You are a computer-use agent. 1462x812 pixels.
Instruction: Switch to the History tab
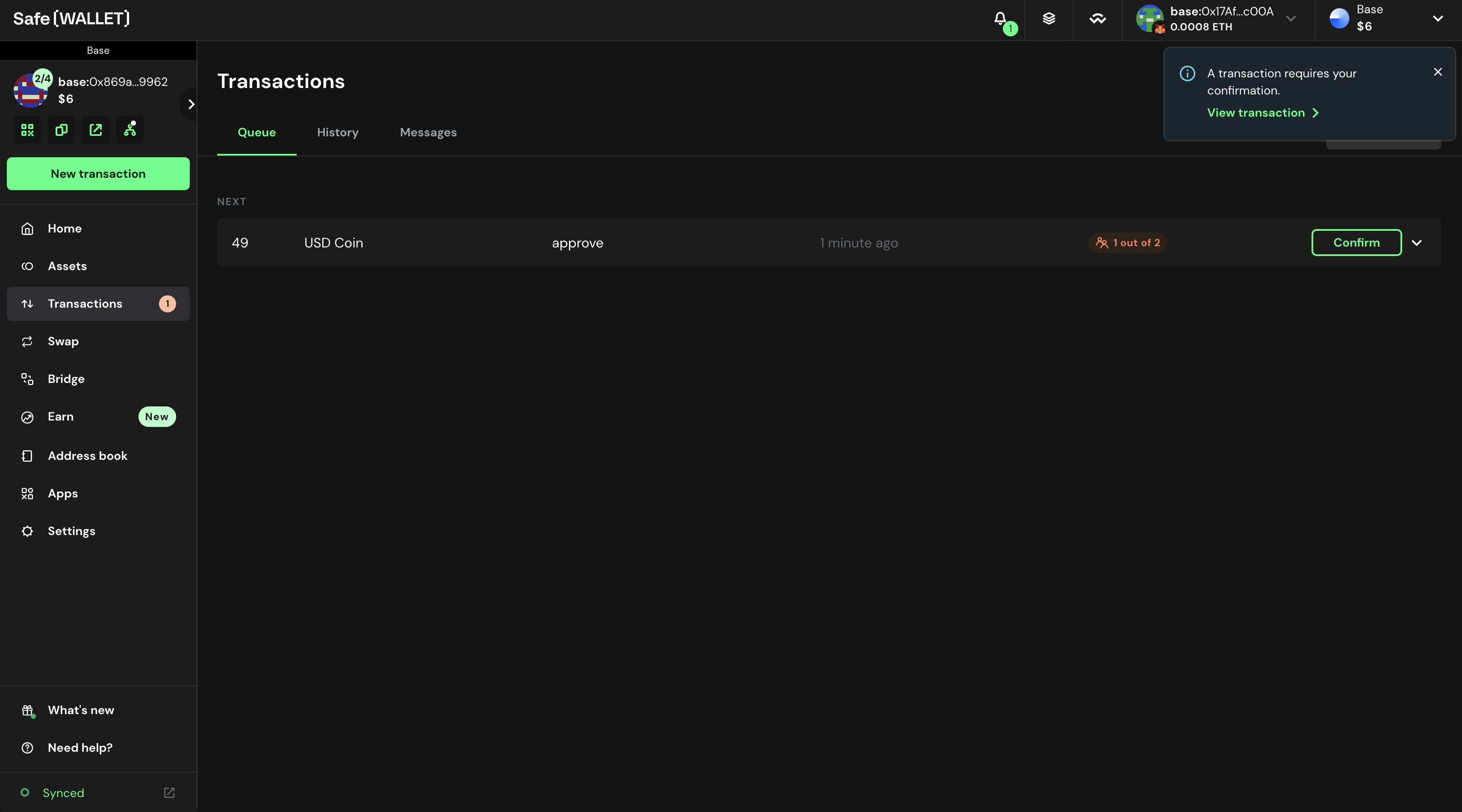click(x=338, y=132)
